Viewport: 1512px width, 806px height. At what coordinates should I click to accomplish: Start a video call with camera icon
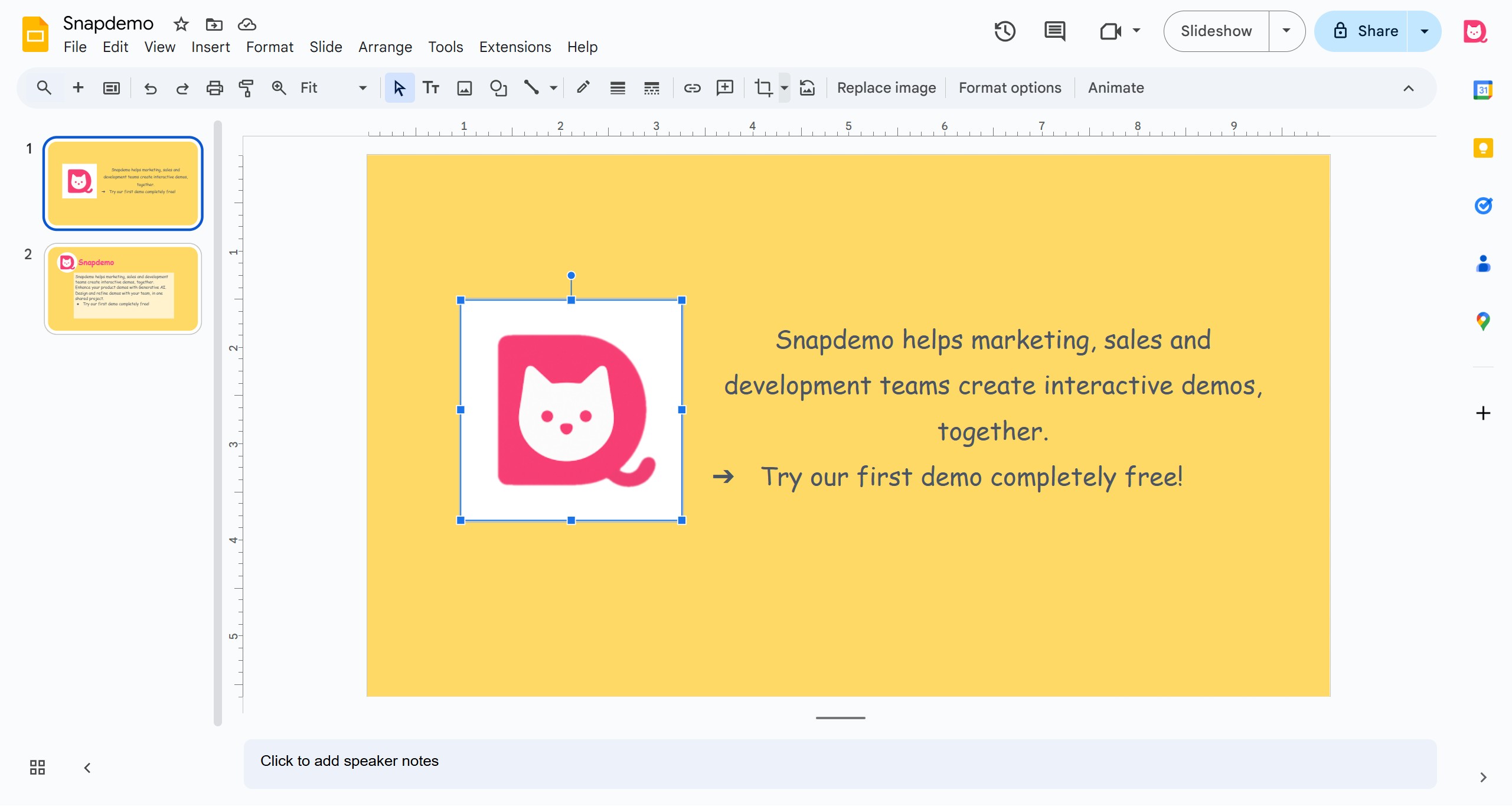1110,31
